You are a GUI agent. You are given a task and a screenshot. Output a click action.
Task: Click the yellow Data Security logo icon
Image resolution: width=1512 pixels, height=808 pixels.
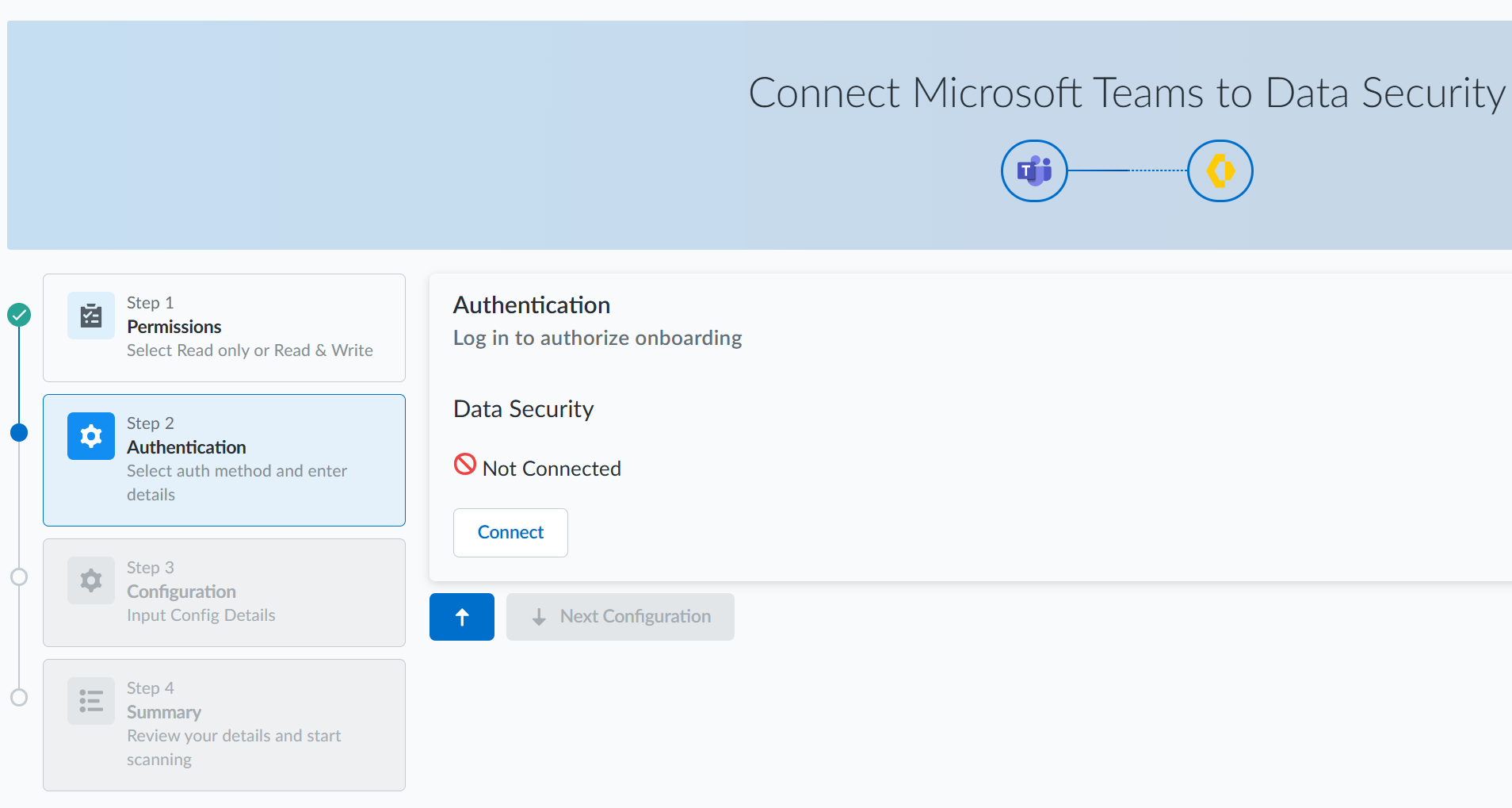[1220, 171]
